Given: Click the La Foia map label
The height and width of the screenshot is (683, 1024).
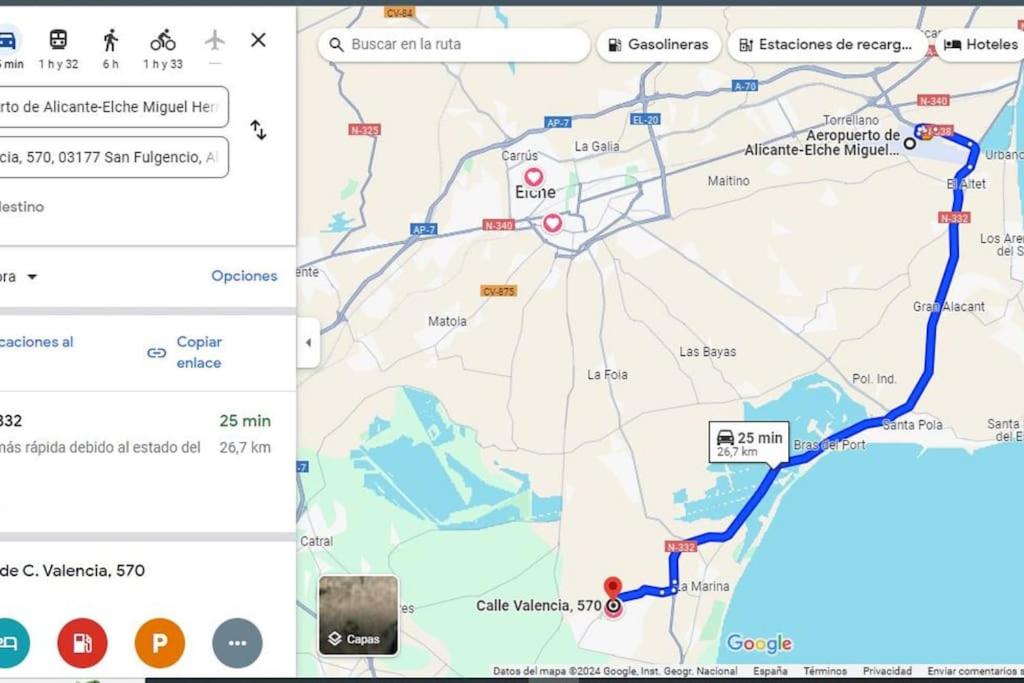Looking at the screenshot, I should coord(607,375).
